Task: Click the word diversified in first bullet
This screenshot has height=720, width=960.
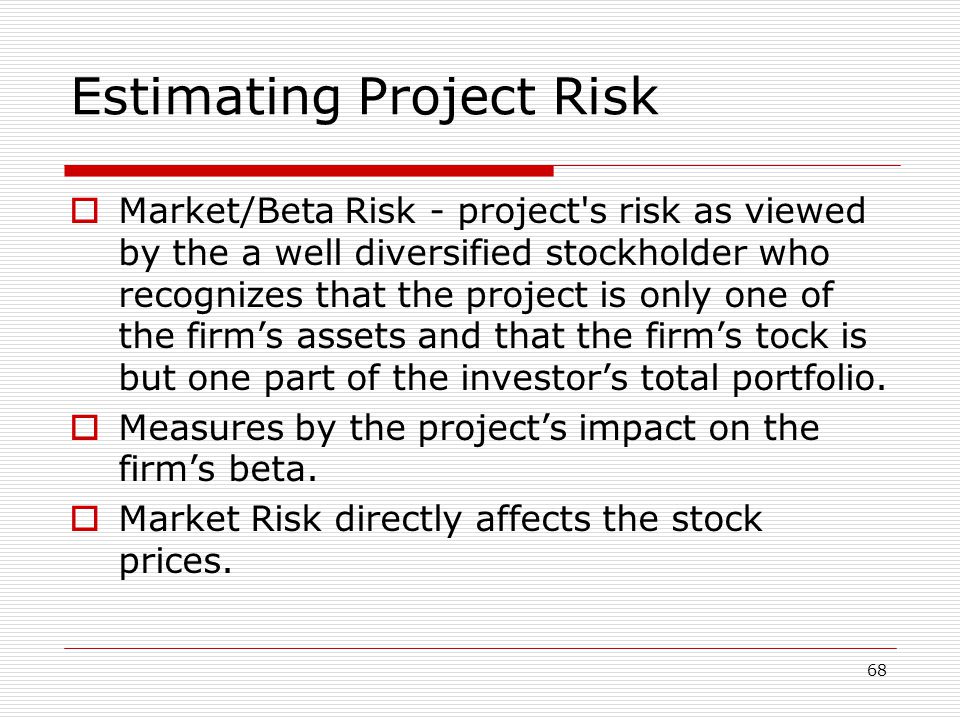Action: 443,253
